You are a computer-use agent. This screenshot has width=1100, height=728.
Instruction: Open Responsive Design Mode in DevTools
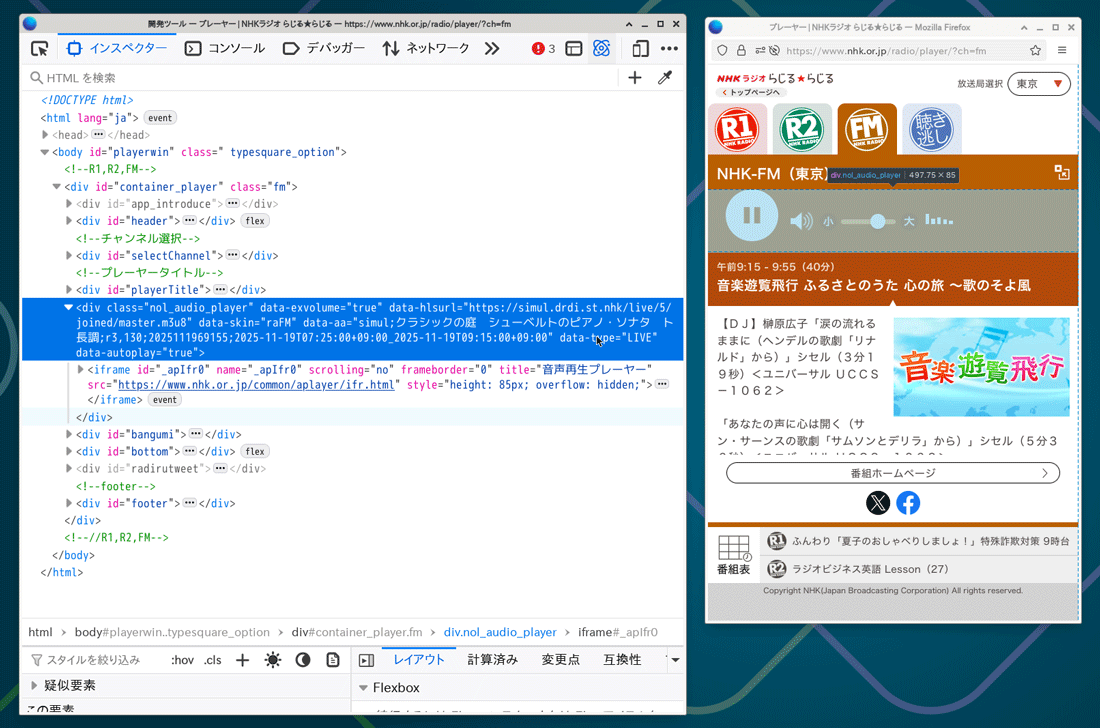click(x=641, y=48)
